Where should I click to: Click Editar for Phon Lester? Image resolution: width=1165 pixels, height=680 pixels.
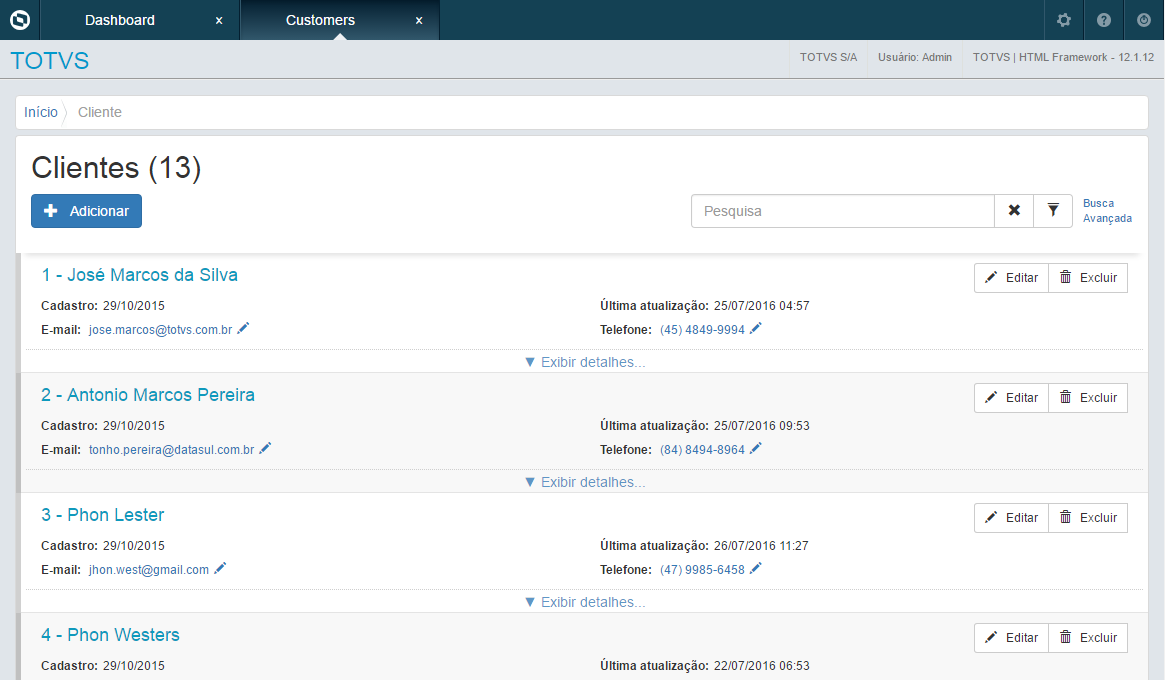1011,518
